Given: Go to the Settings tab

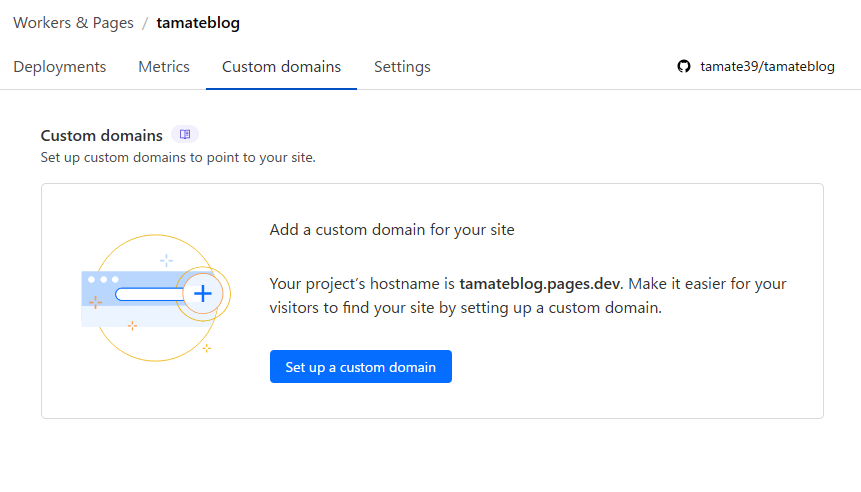Looking at the screenshot, I should pyautogui.click(x=402, y=67).
